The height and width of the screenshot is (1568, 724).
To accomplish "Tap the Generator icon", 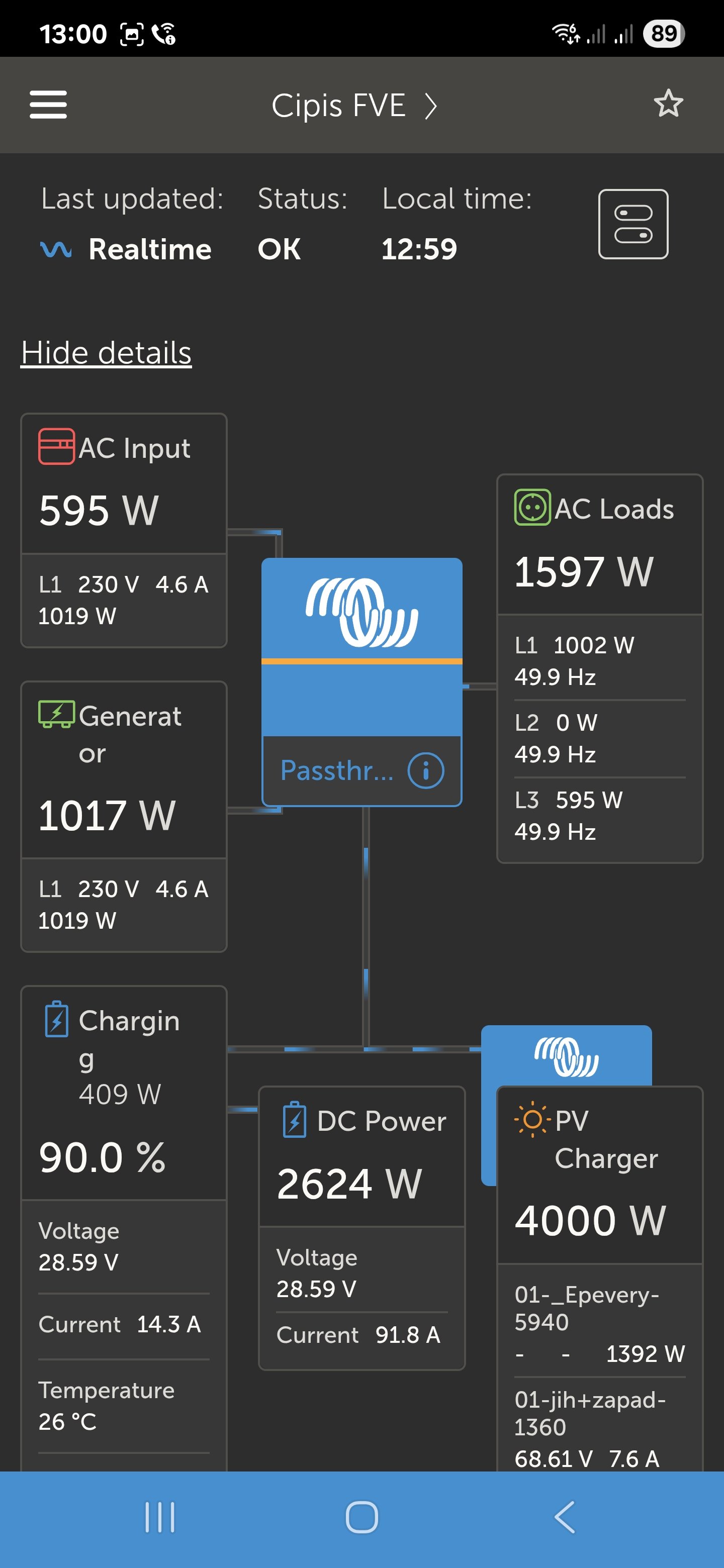I will click(x=57, y=714).
